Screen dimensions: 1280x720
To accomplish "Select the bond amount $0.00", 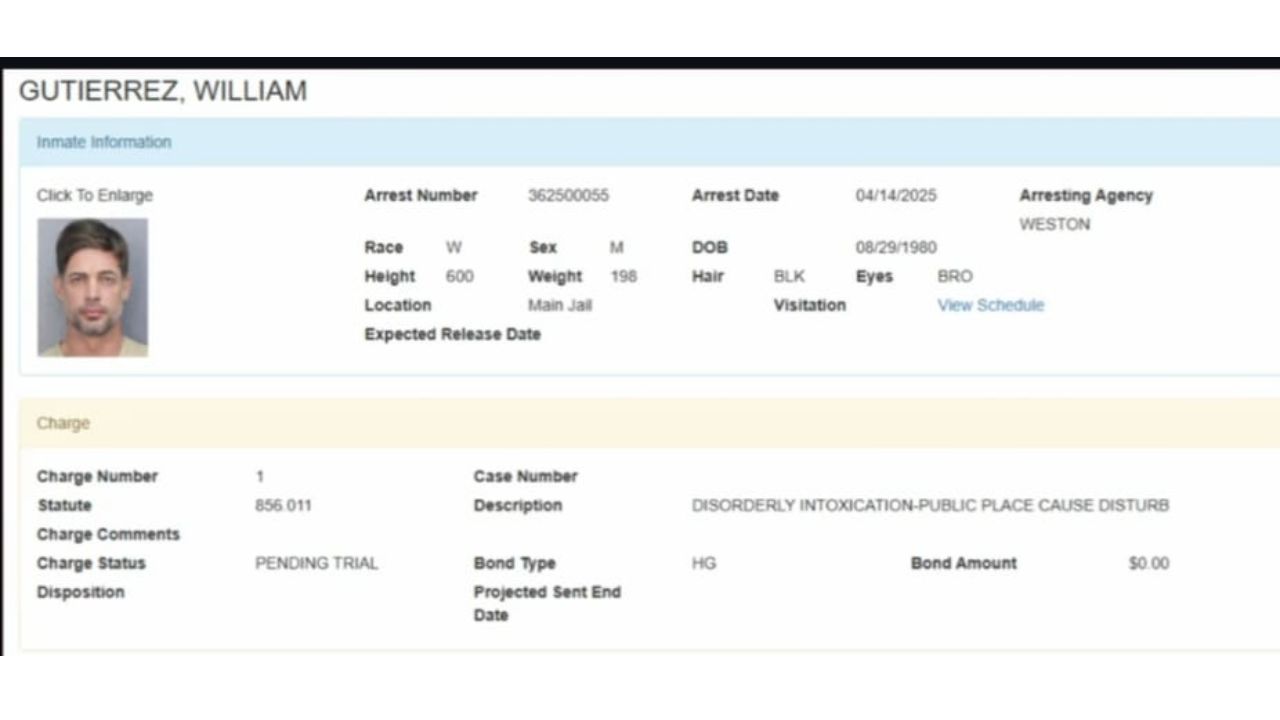I will coord(1149,563).
